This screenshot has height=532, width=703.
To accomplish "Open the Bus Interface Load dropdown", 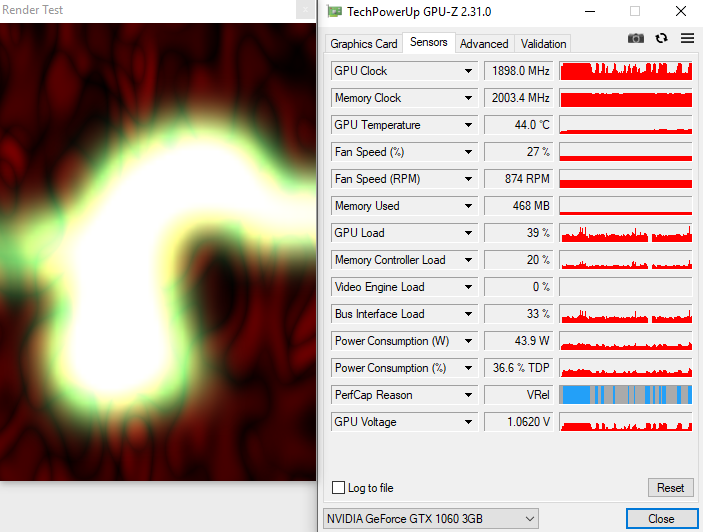I will (468, 314).
